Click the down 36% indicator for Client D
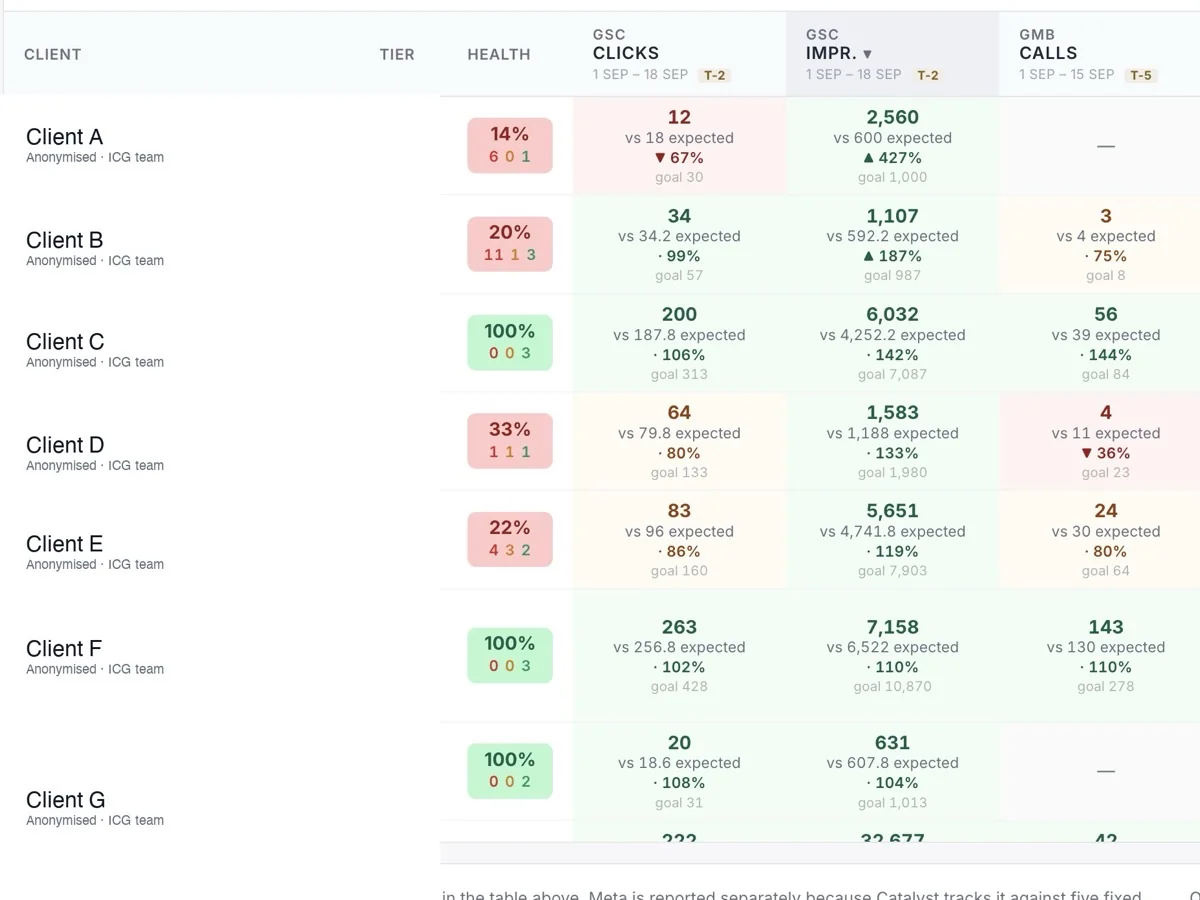1200x900 pixels. pyautogui.click(x=1106, y=453)
